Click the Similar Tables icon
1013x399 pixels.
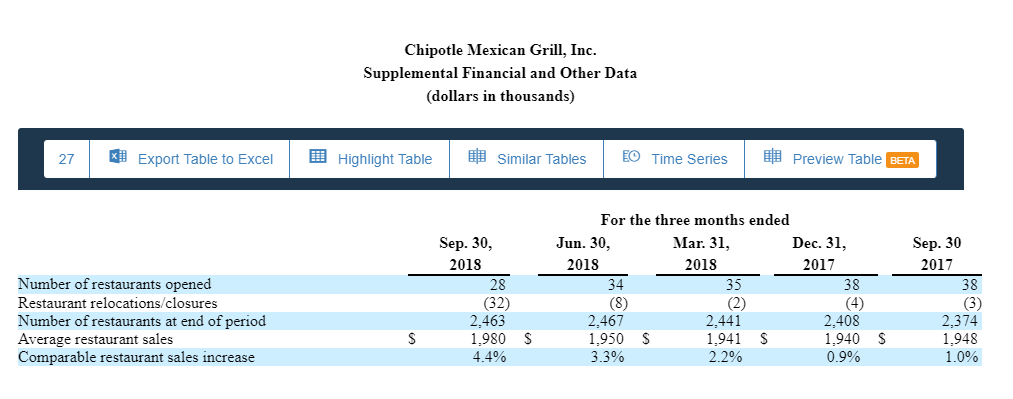pos(476,159)
